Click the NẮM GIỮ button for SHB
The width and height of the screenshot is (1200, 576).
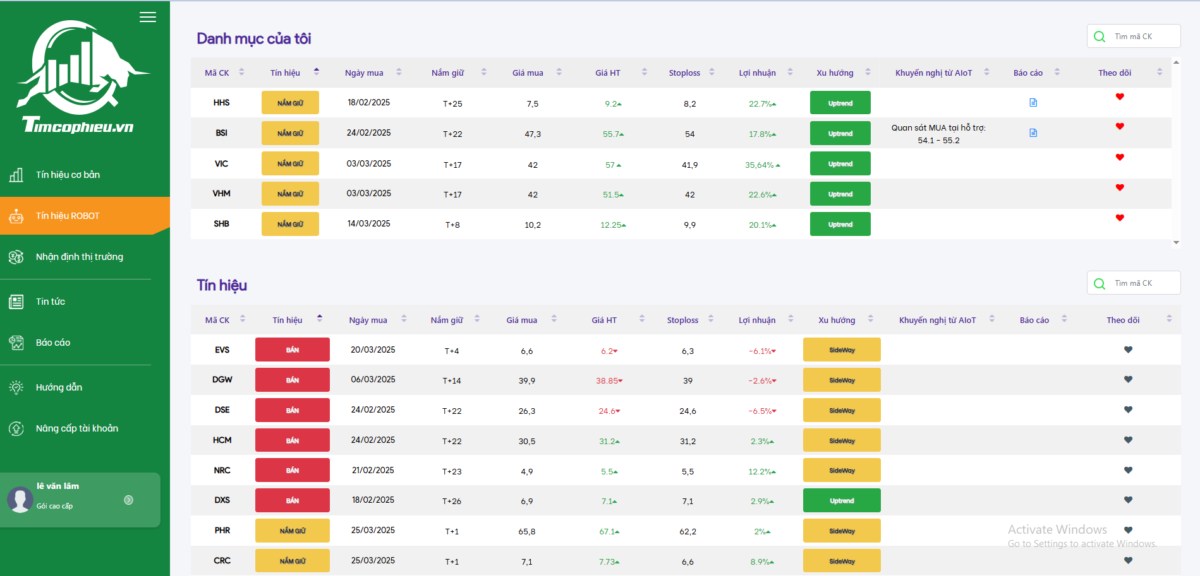pos(290,224)
